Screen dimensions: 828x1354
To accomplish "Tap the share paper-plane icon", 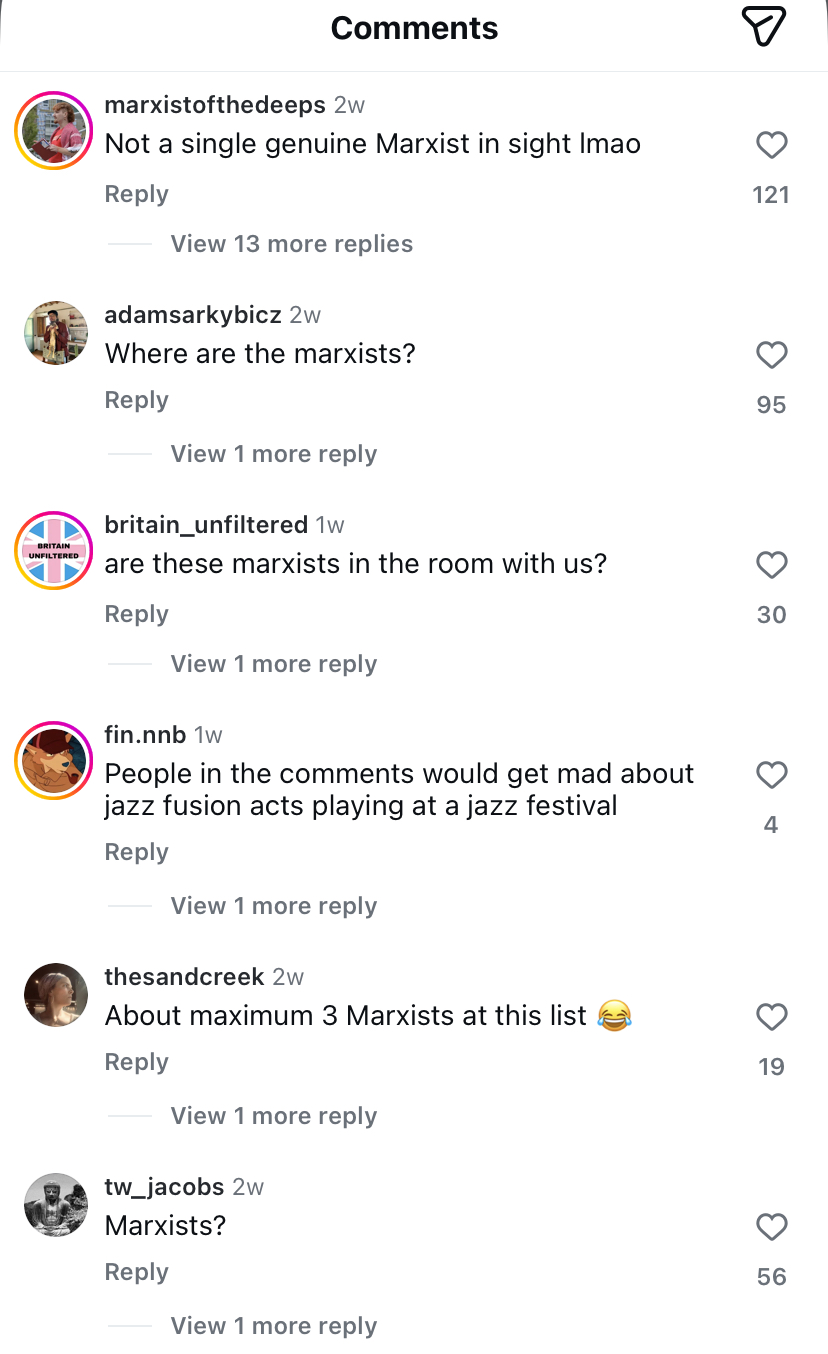I will [765, 27].
